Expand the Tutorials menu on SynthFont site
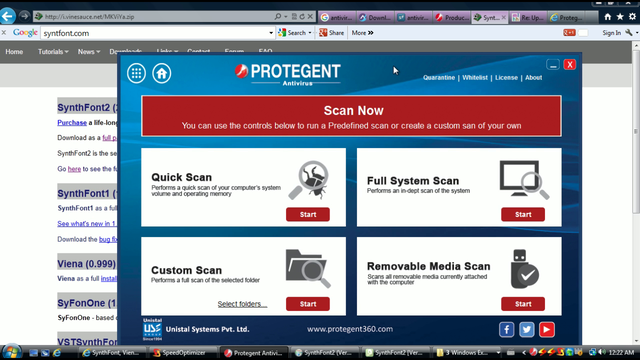 53,52
